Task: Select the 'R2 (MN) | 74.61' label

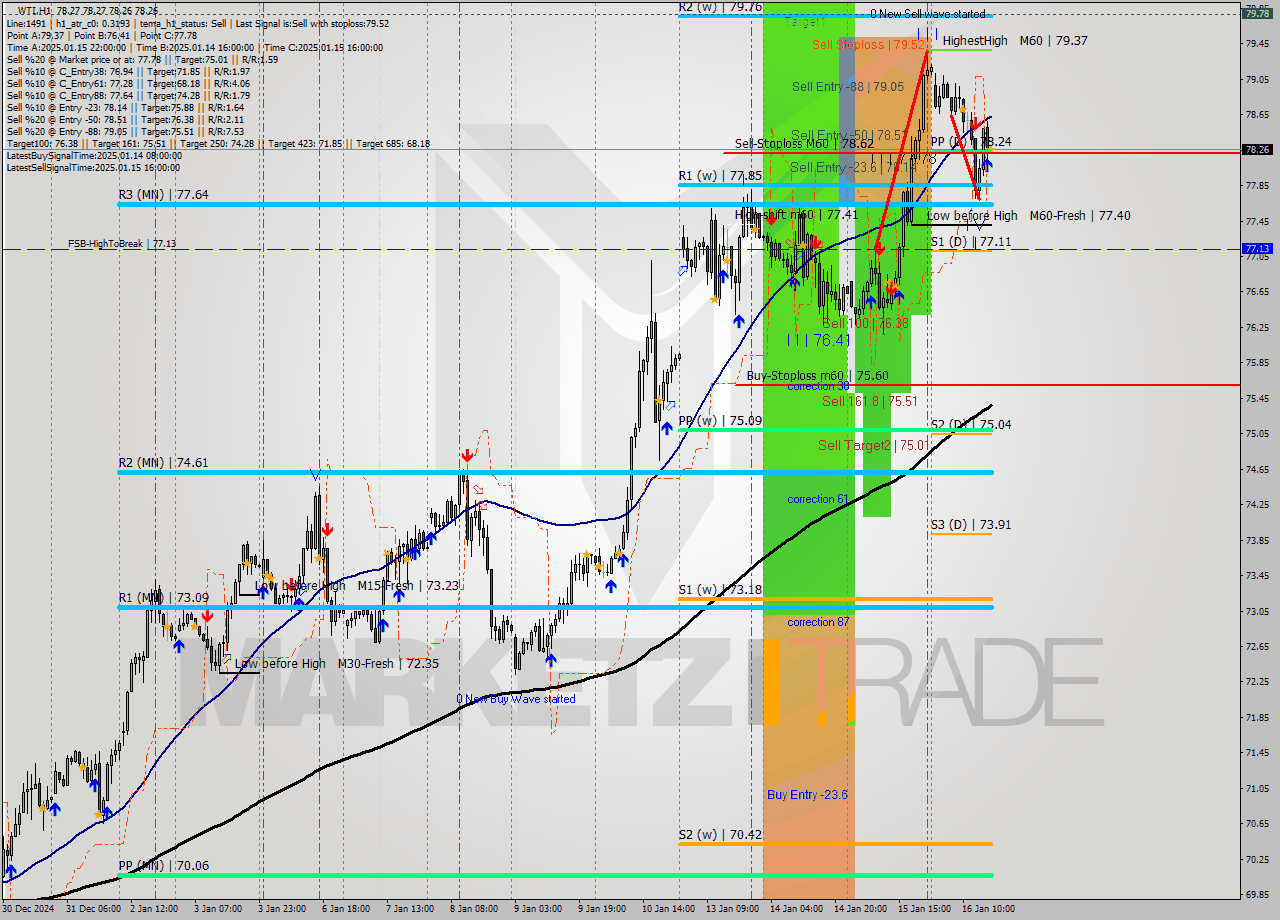Action: coord(163,463)
